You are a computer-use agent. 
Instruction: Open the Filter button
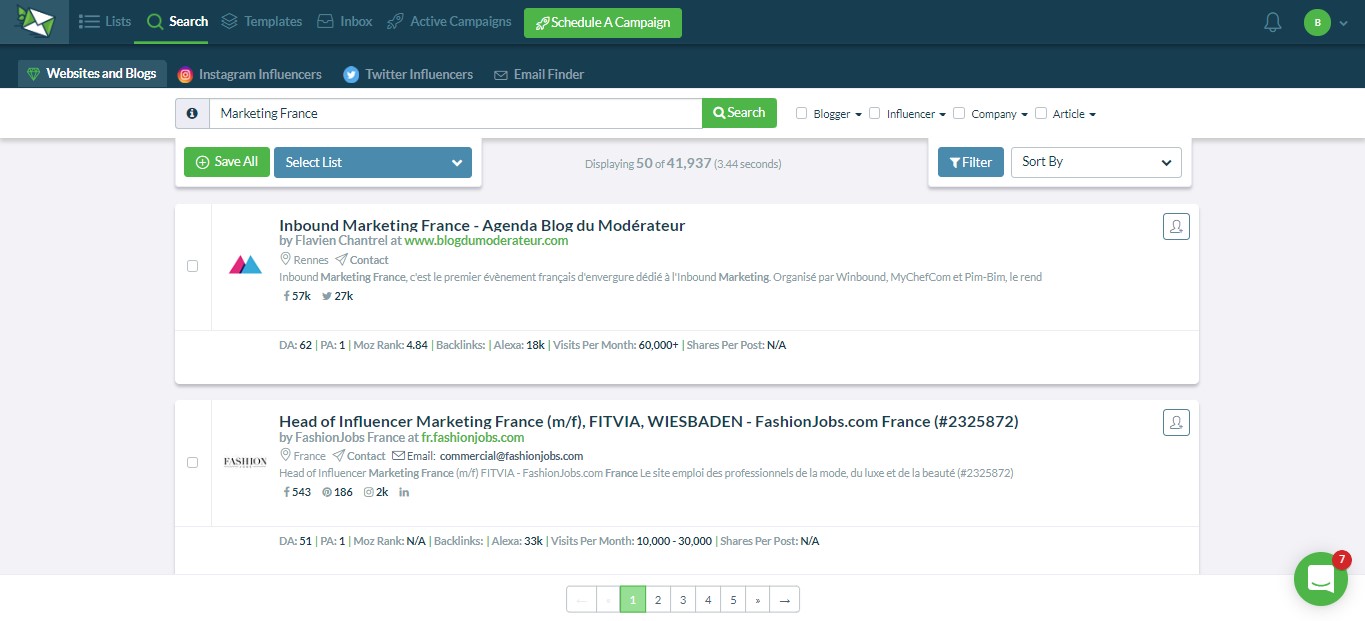tap(971, 162)
